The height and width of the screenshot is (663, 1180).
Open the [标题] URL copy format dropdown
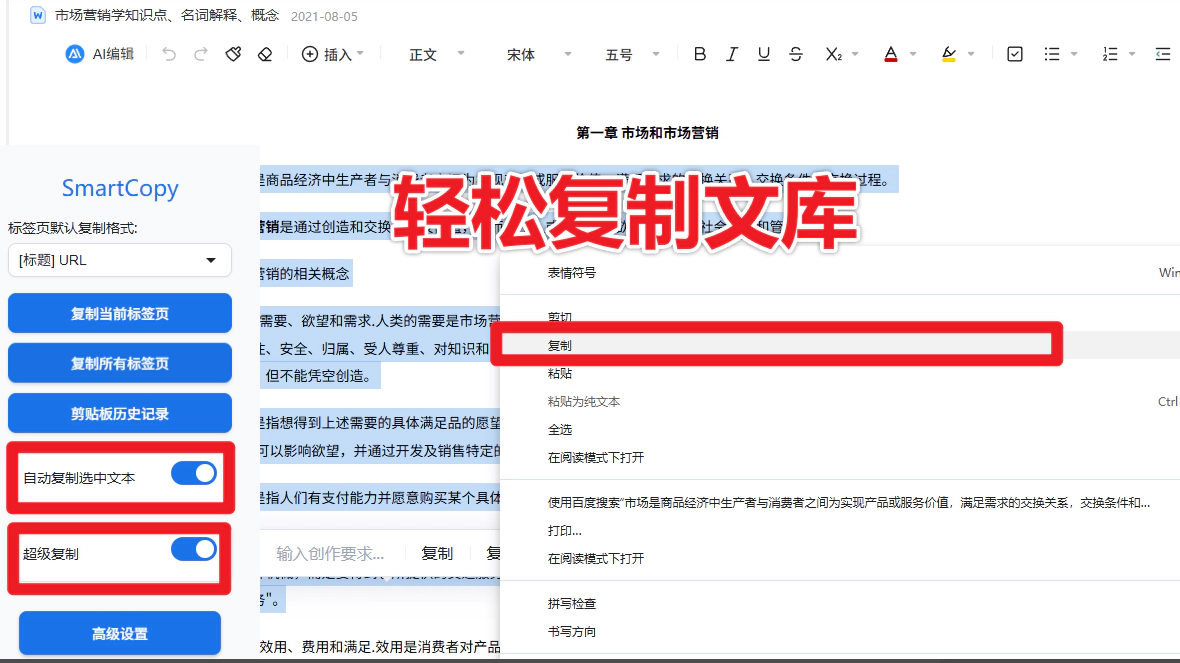click(x=119, y=260)
